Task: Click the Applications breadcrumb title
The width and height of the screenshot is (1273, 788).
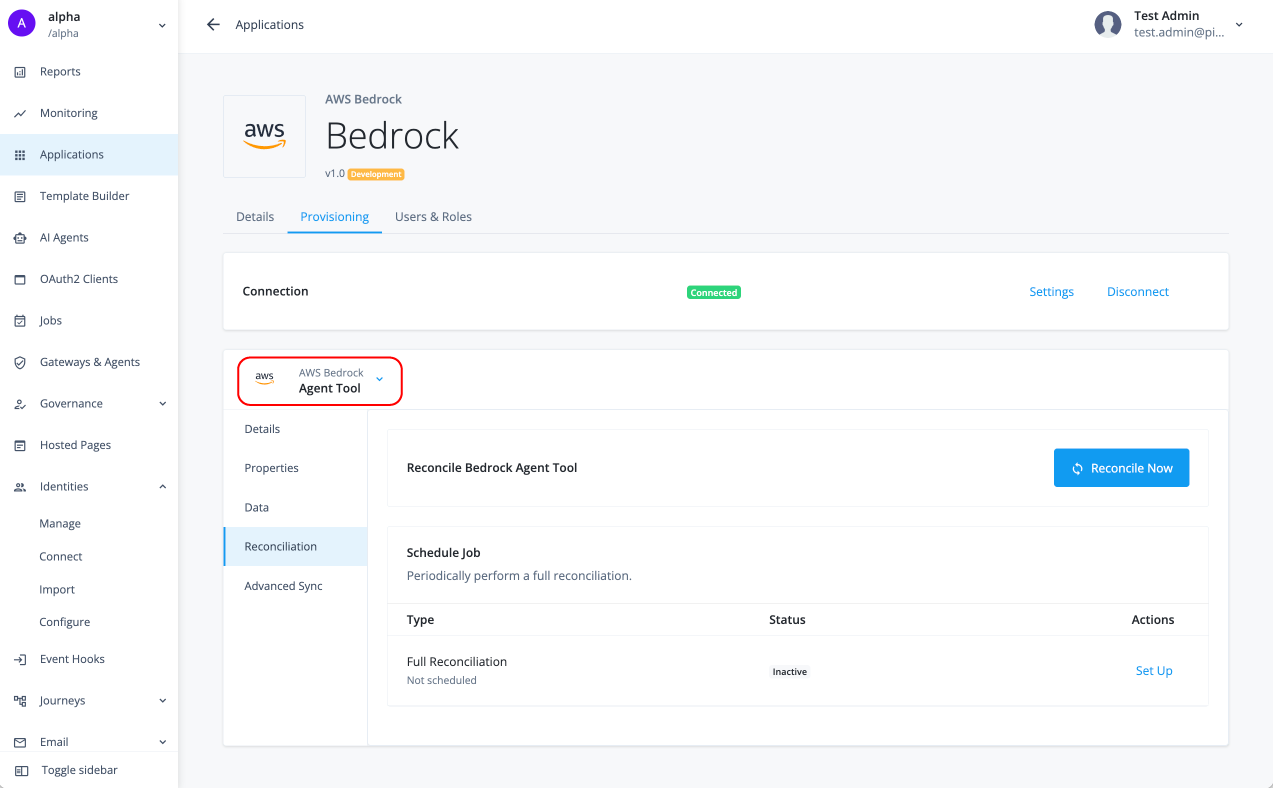Action: [x=270, y=25]
